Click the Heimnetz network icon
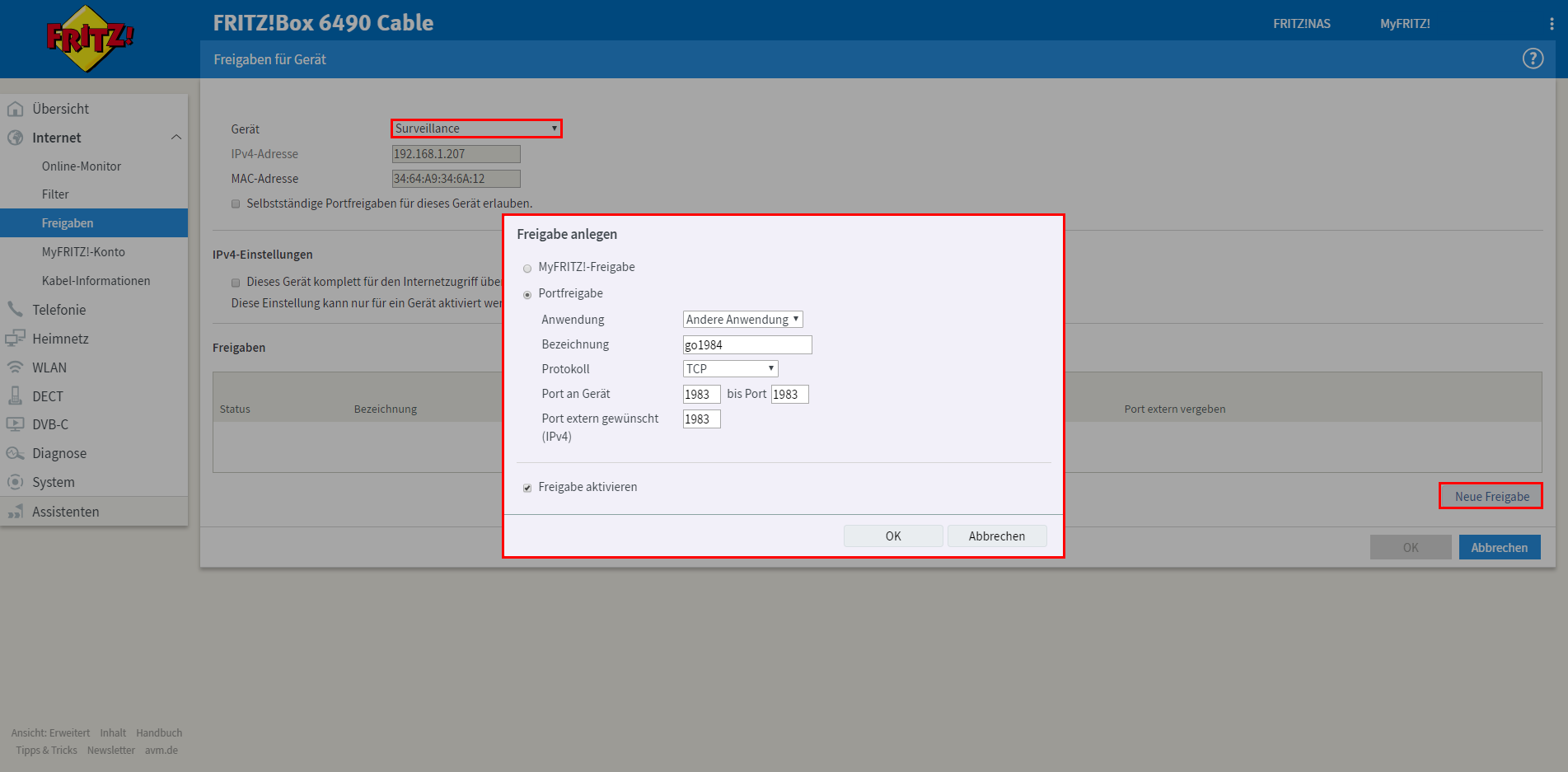This screenshot has width=1568, height=772. [15, 339]
